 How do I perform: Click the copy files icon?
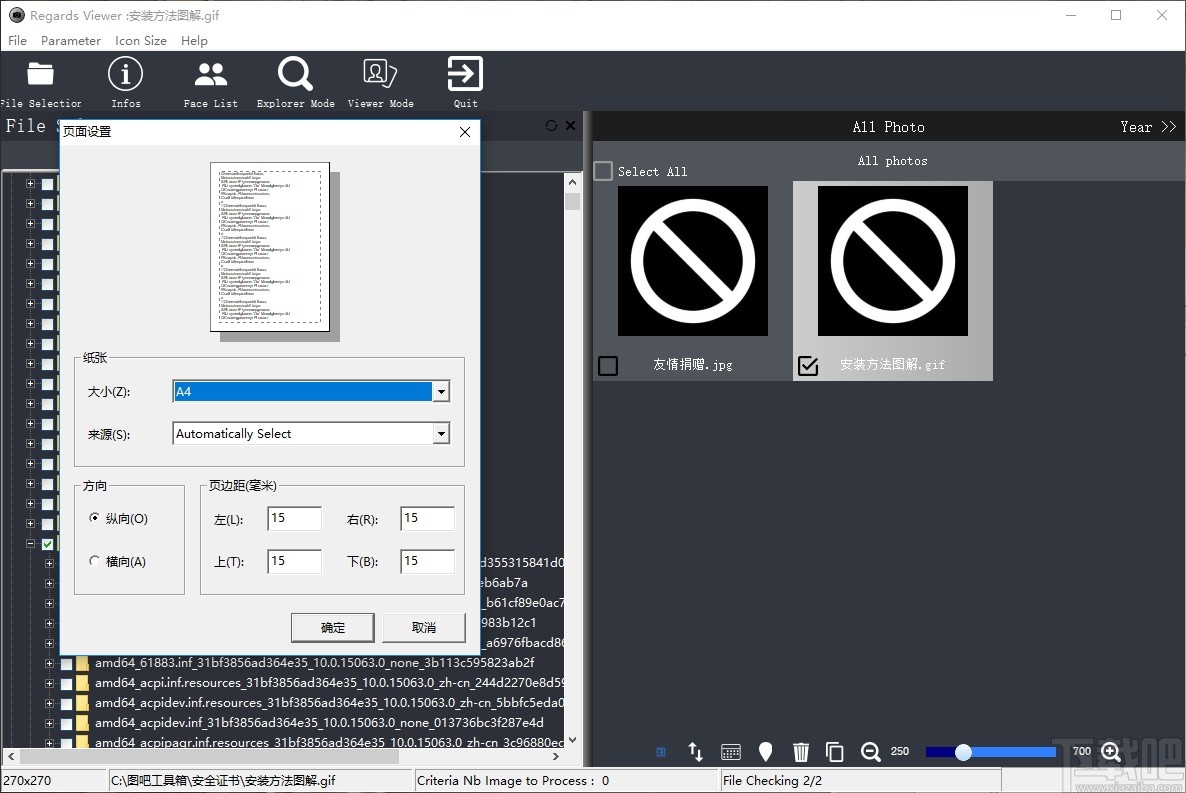(834, 751)
